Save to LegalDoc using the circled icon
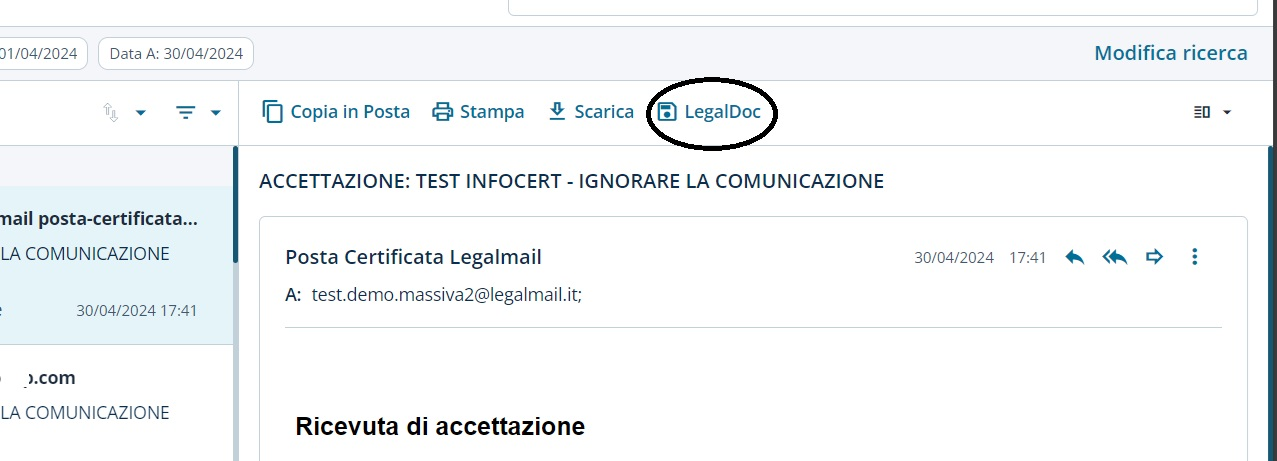This screenshot has height=461, width=1277. pos(667,112)
